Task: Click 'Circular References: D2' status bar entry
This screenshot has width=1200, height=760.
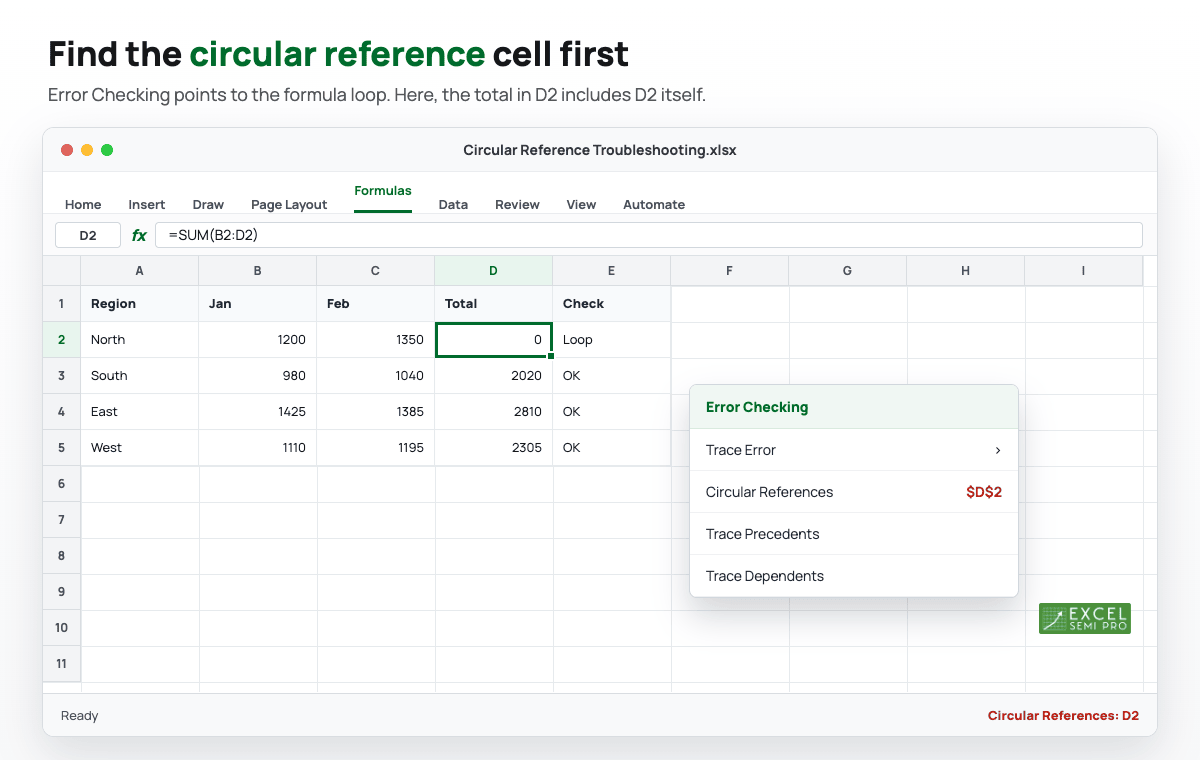Action: tap(1063, 715)
